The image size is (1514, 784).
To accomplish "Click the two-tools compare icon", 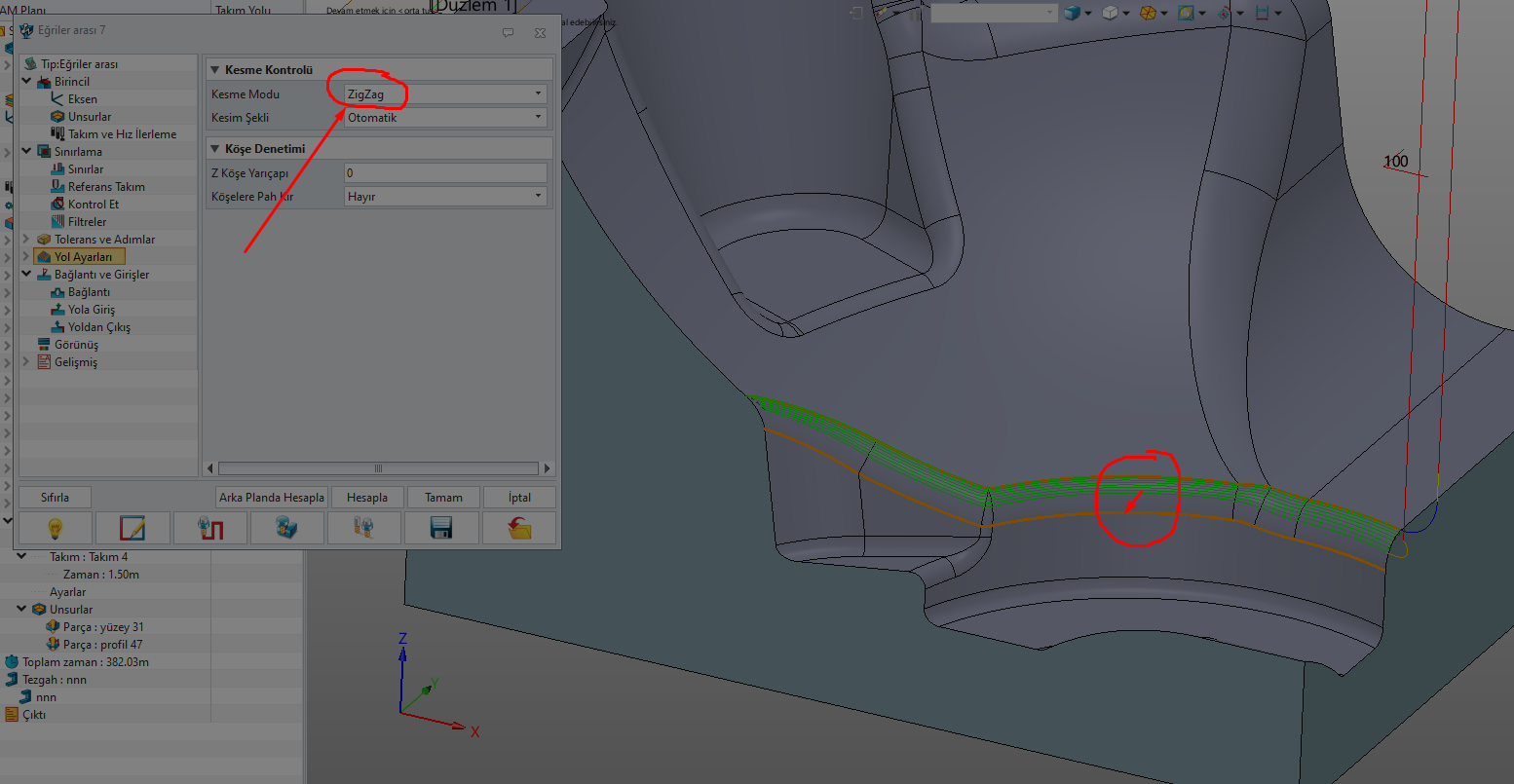I will tap(363, 528).
